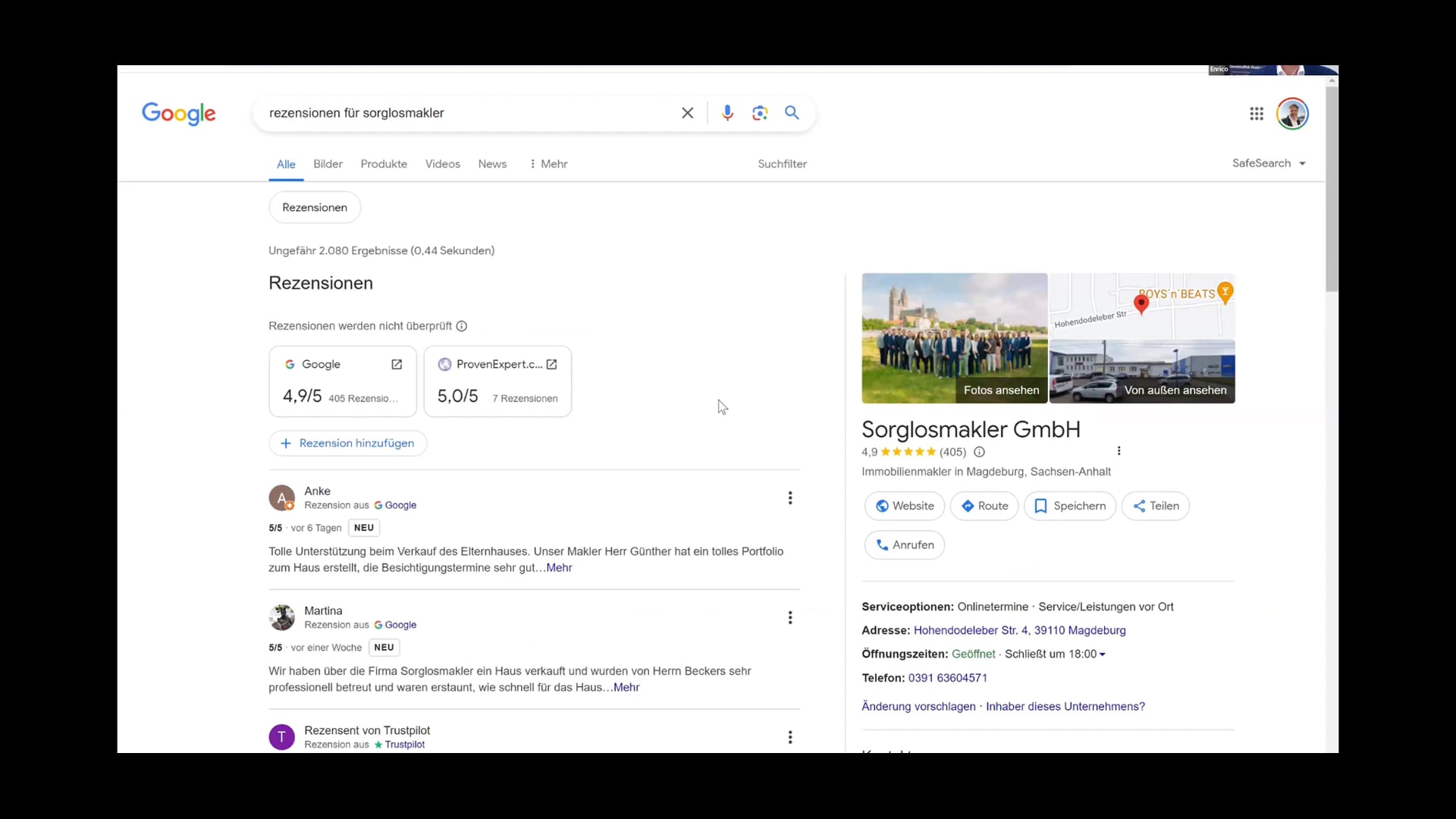The height and width of the screenshot is (819, 1456).
Task: Start voice search with the microphone icon
Action: pyautogui.click(x=727, y=113)
